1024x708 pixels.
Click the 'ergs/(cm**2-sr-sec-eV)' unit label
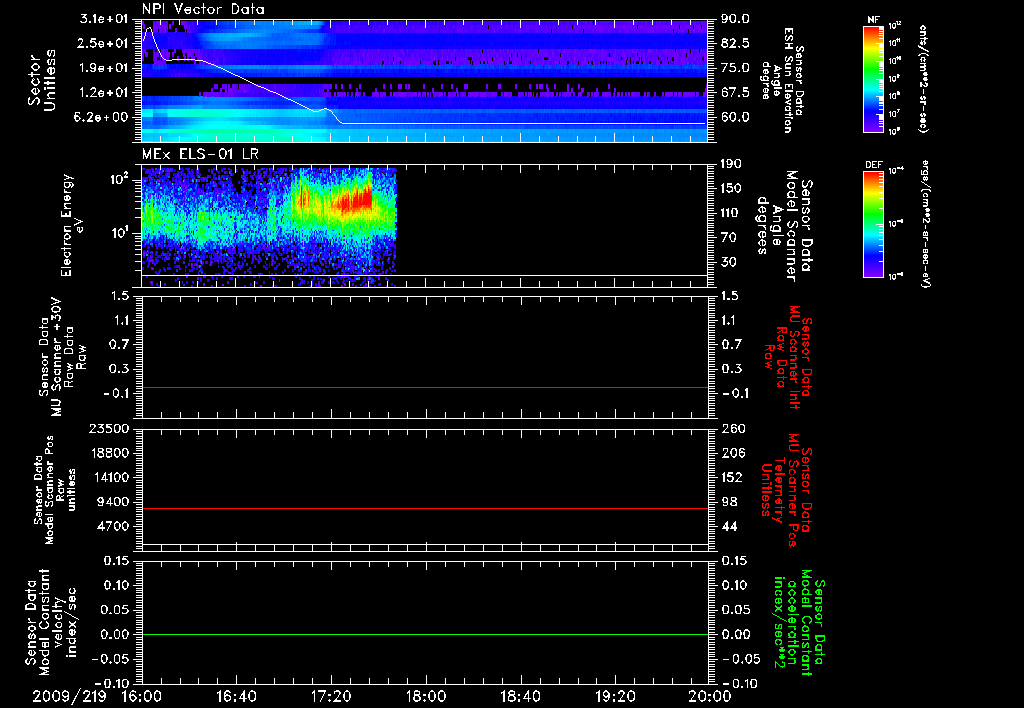click(925, 223)
